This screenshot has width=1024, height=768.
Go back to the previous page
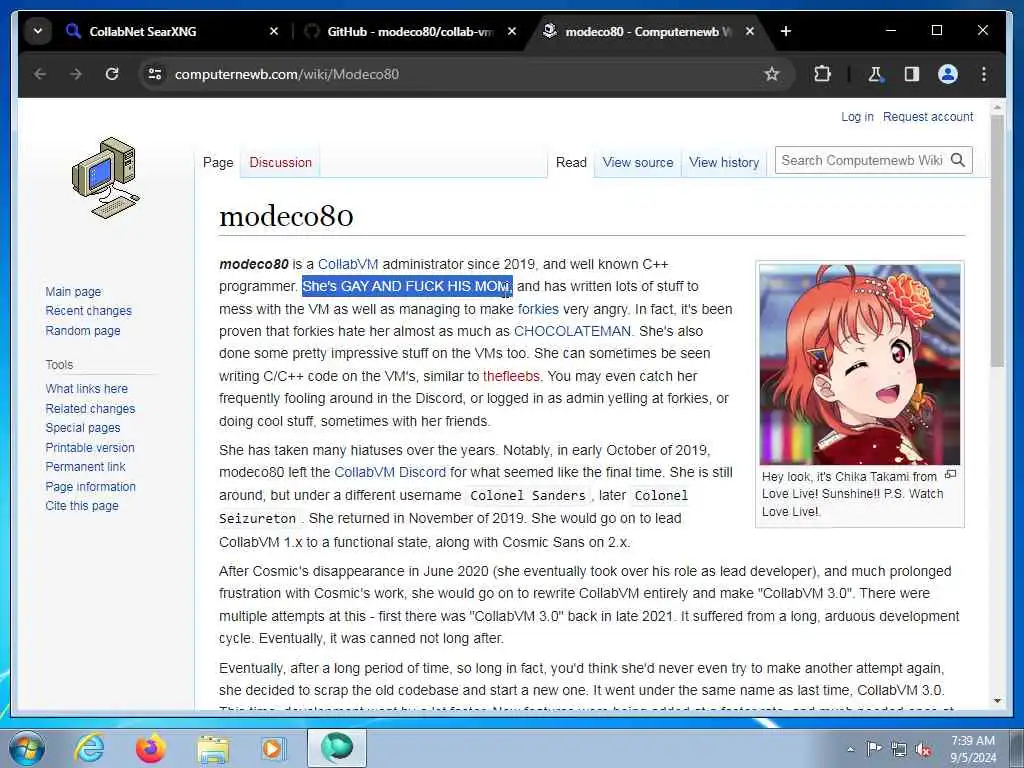pos(40,74)
